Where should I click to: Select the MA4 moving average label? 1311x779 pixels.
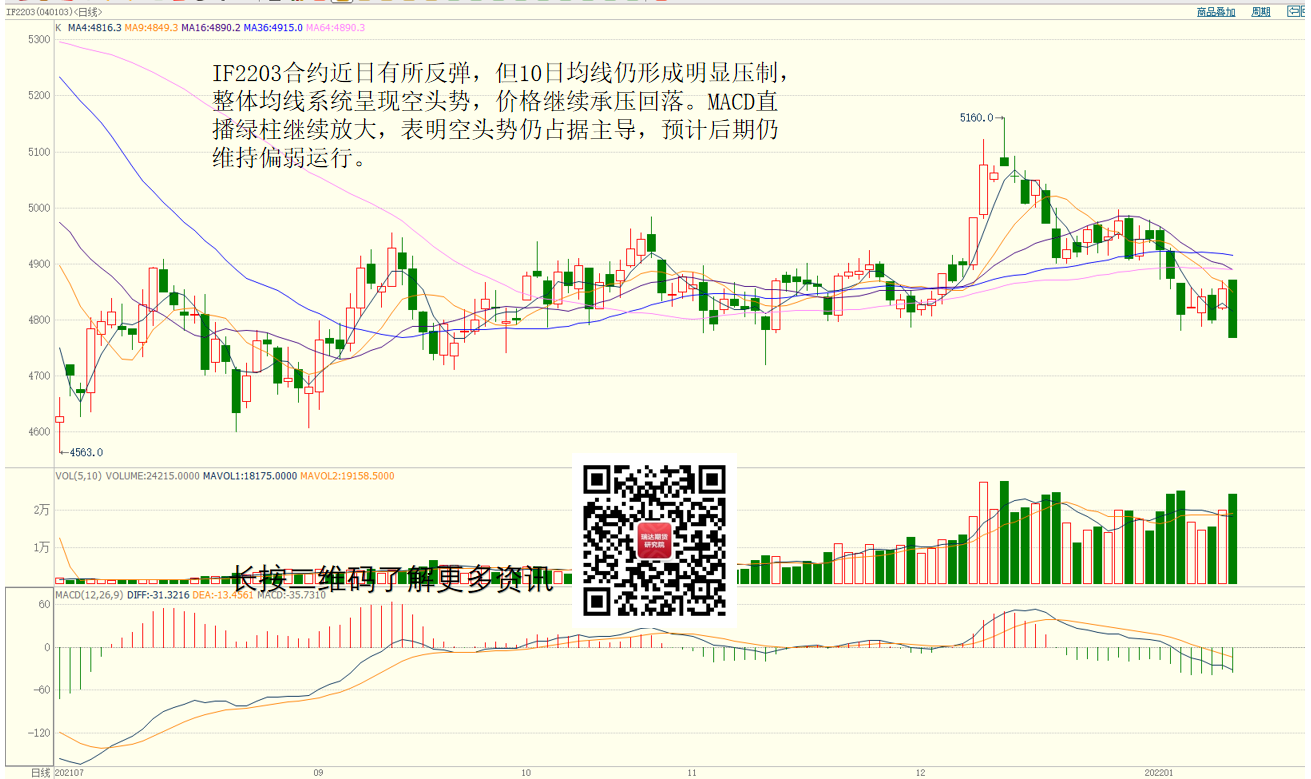pyautogui.click(x=94, y=28)
